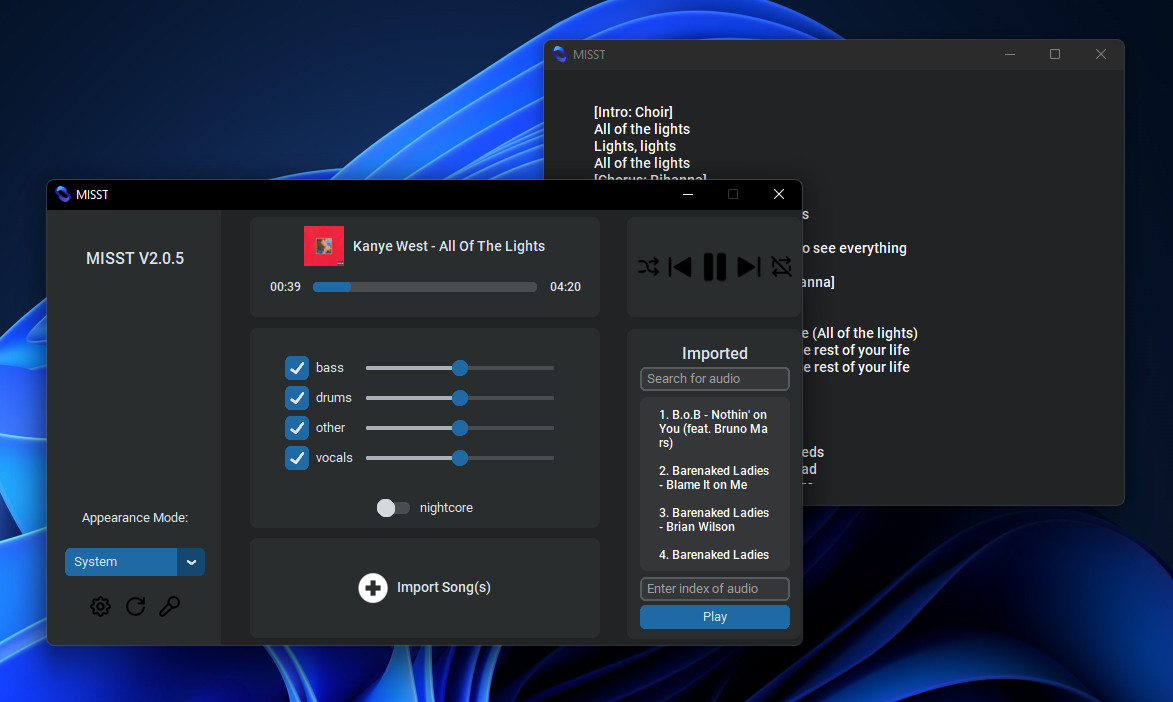Viewport: 1173px width, 702px height.
Task: Click the MISST V2.0.5 heading
Action: coord(135,258)
